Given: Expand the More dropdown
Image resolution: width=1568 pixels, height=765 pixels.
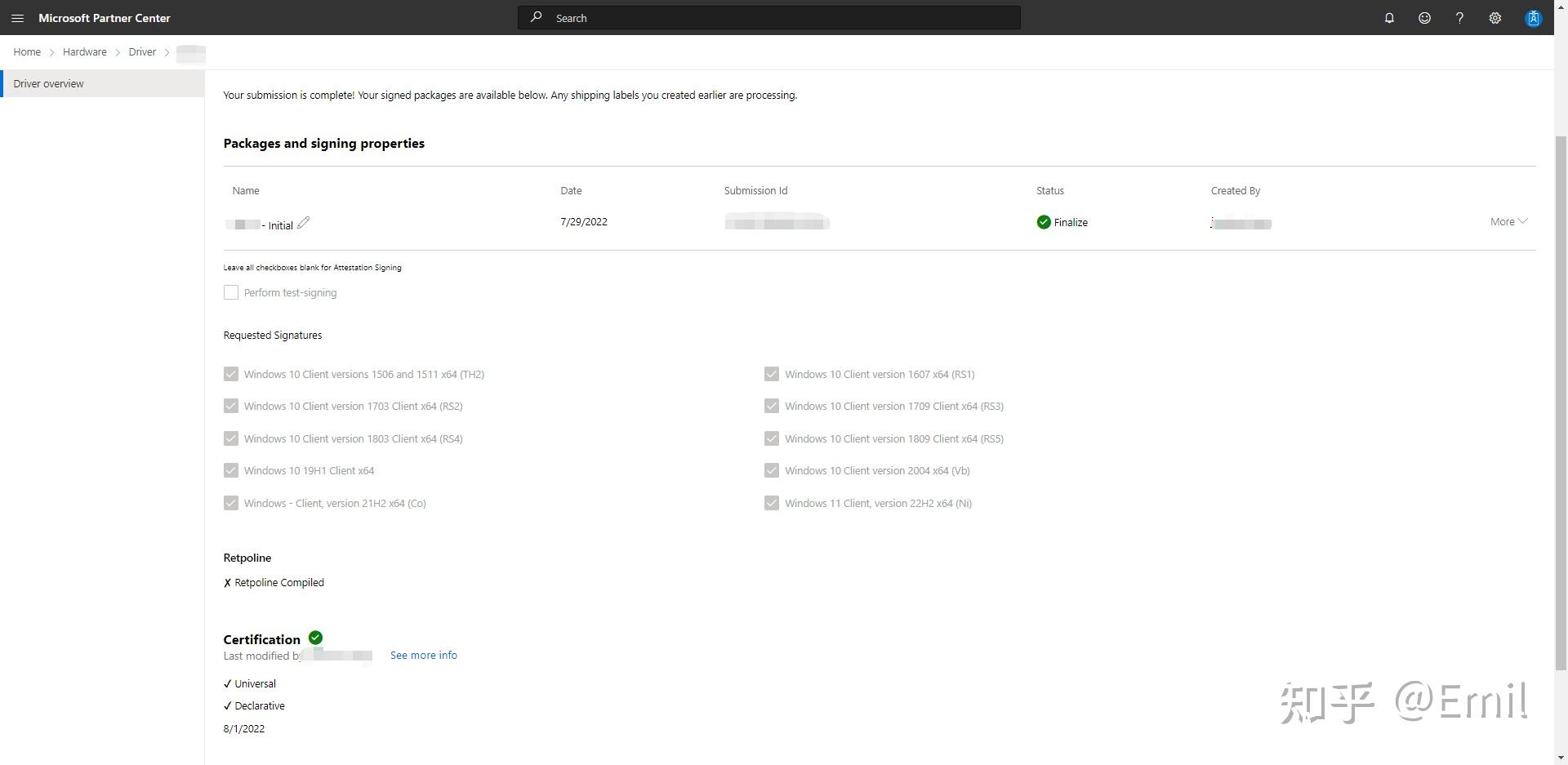Looking at the screenshot, I should pos(1508,221).
